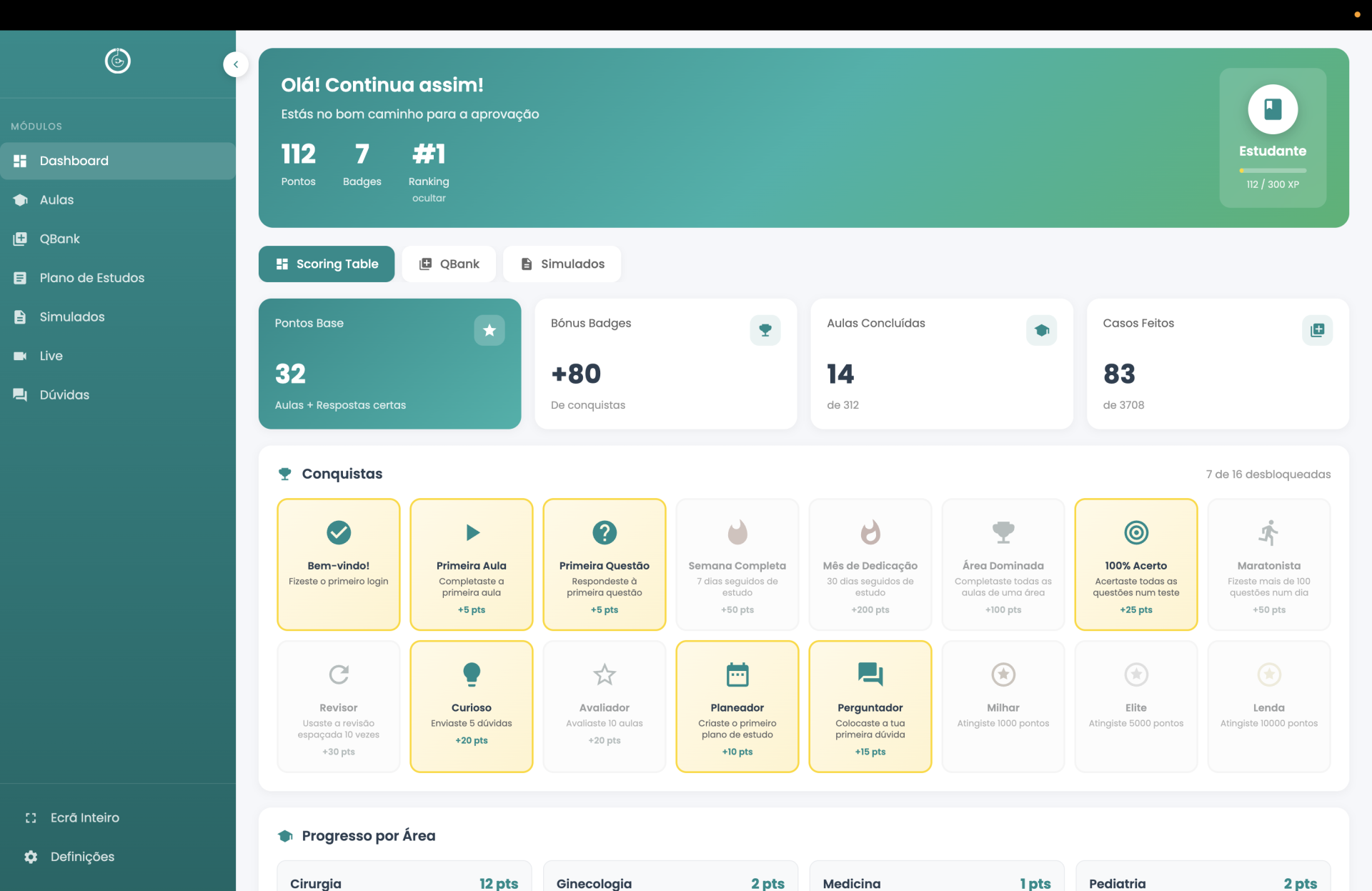Expand the Progresso por Área section

coord(367,835)
